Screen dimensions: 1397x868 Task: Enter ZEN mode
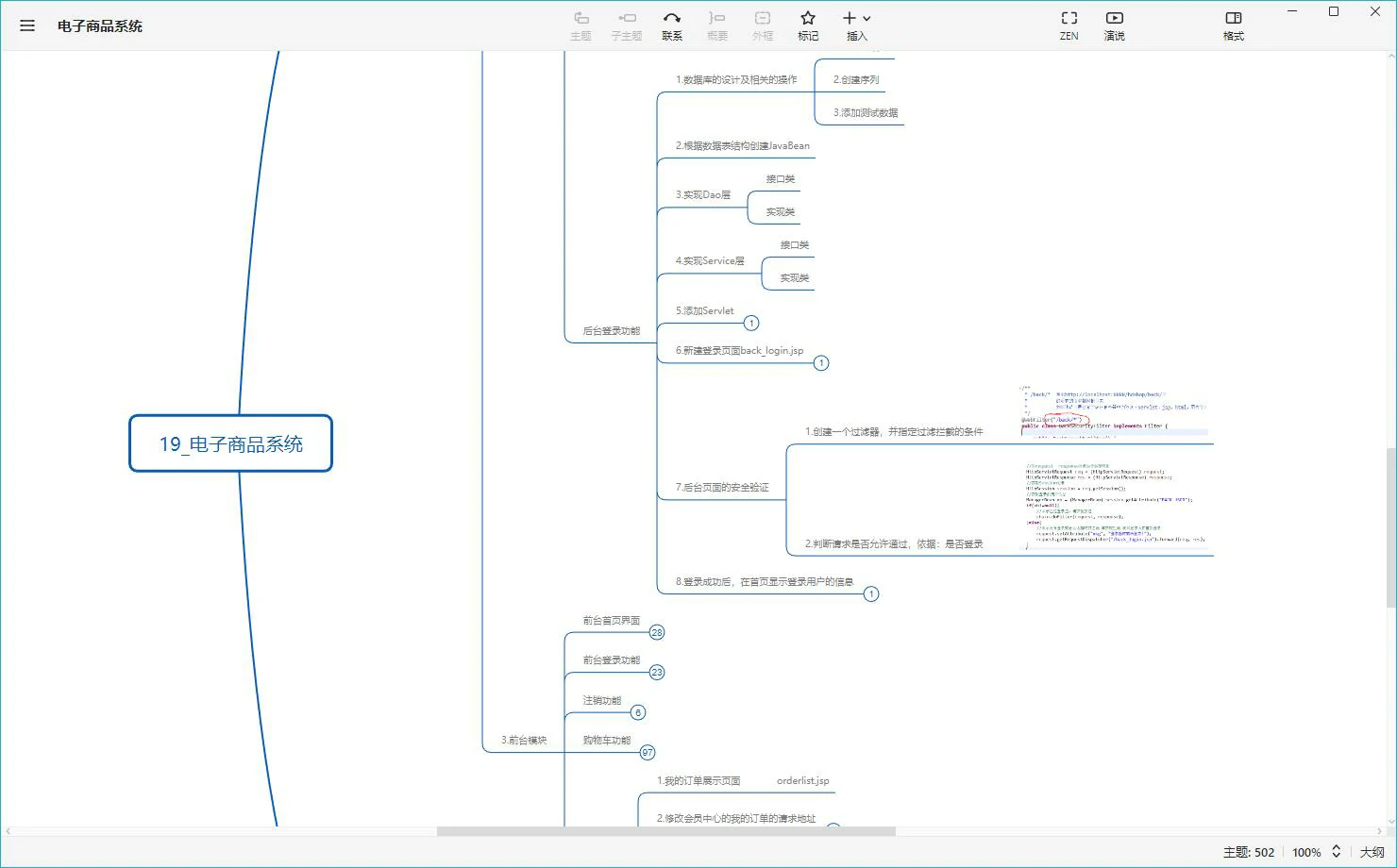coord(1069,25)
